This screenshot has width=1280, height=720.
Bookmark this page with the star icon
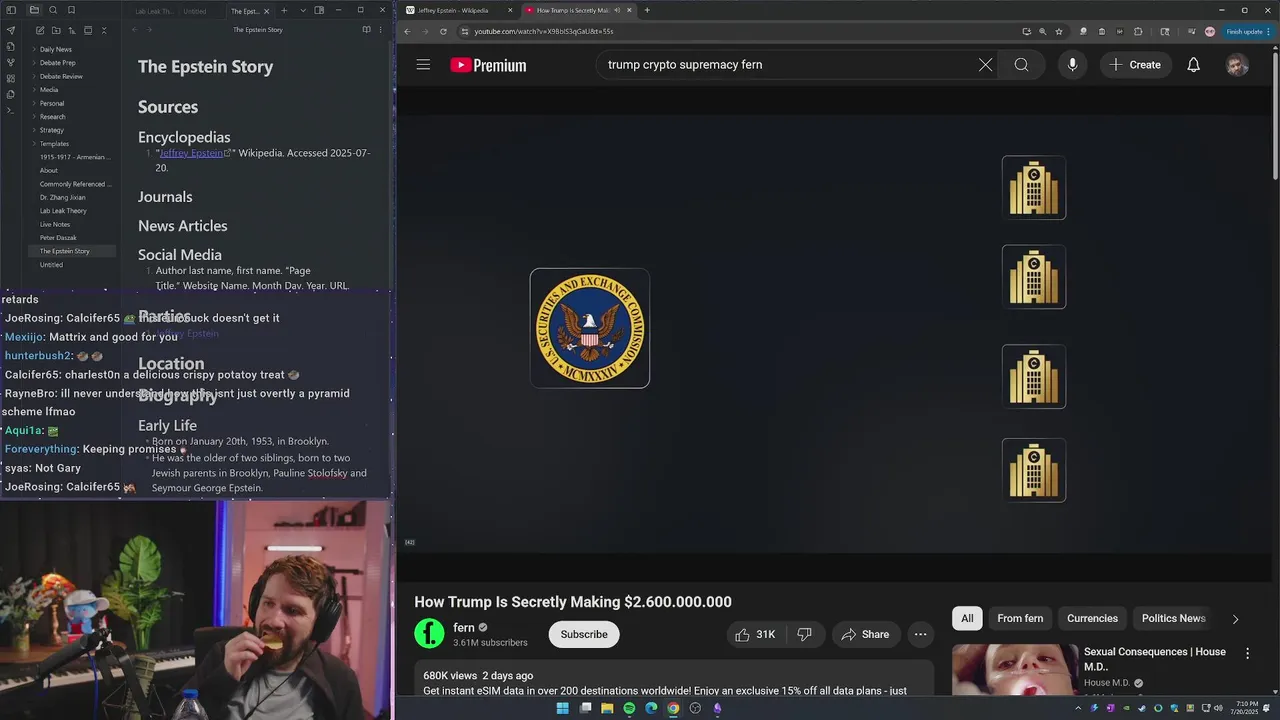[x=1058, y=31]
